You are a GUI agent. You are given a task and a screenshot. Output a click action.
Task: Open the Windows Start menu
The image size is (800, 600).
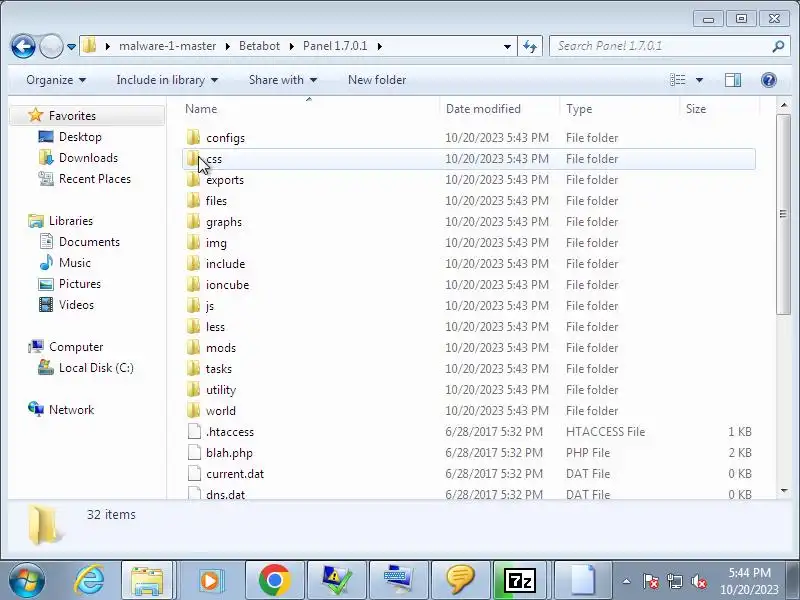tap(26, 580)
